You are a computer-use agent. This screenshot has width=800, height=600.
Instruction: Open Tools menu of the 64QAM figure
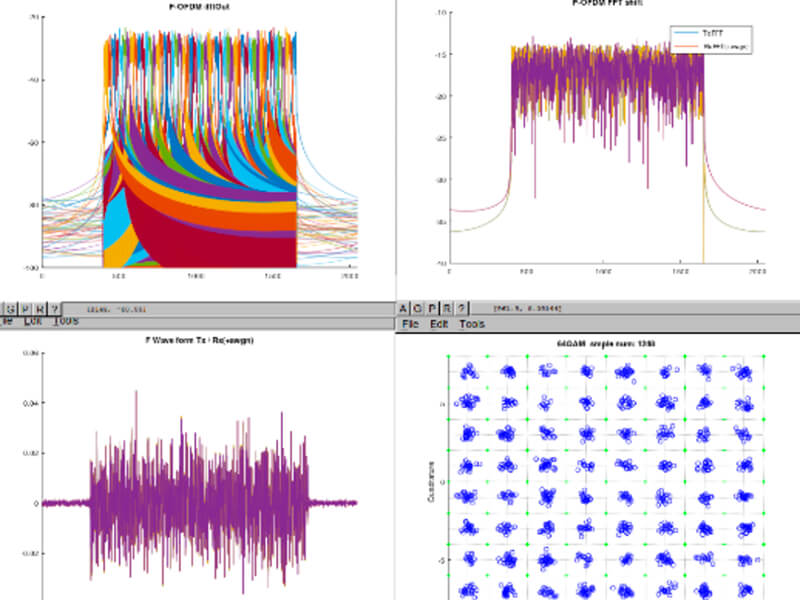coord(472,325)
